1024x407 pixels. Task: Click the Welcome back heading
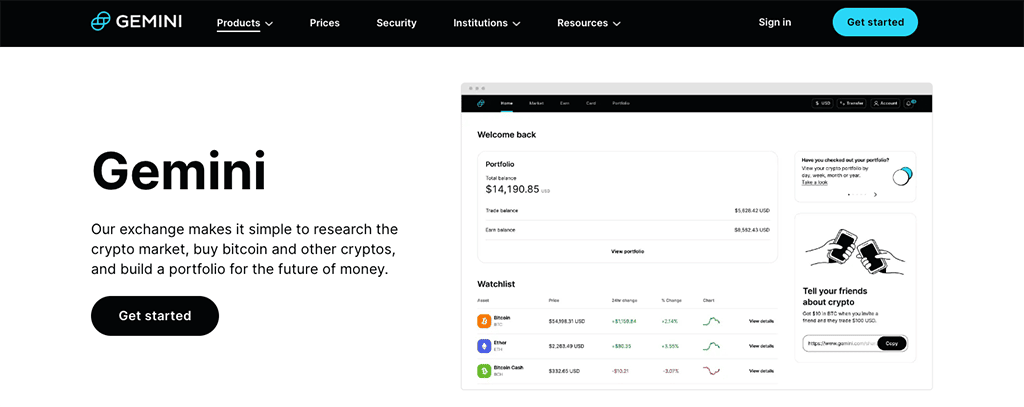point(507,135)
